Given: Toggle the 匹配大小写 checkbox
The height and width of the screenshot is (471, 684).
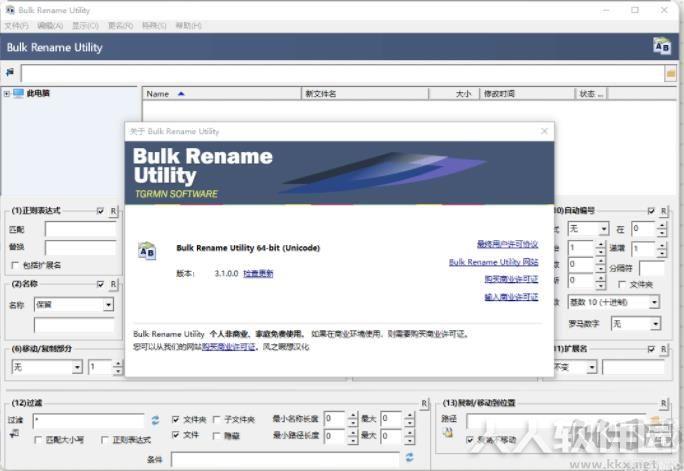Looking at the screenshot, I should click(x=38, y=440).
